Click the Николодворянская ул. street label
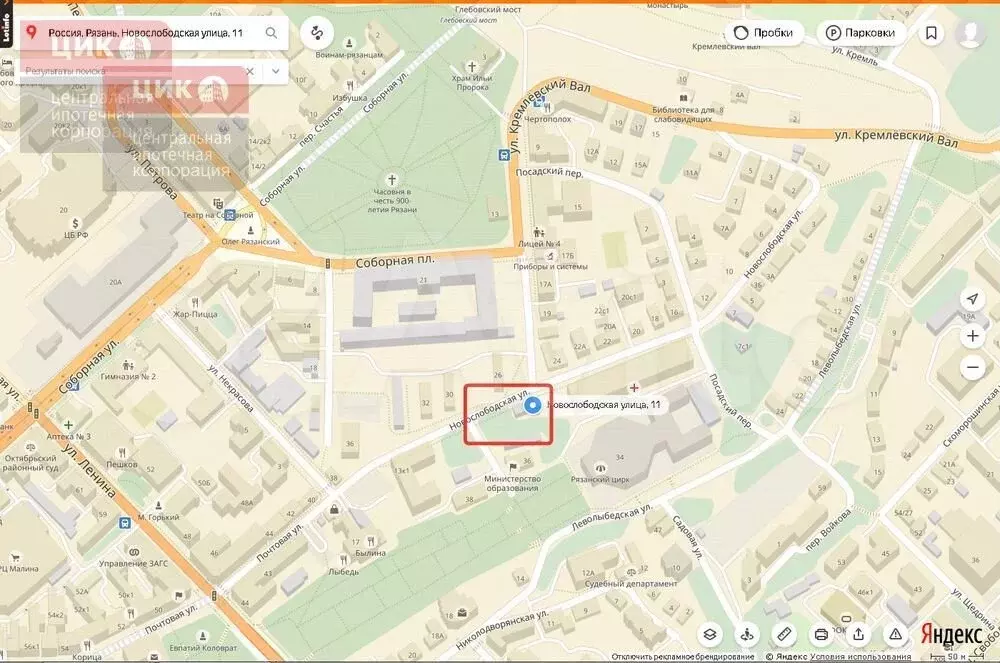The height and width of the screenshot is (663, 1000). [502, 630]
